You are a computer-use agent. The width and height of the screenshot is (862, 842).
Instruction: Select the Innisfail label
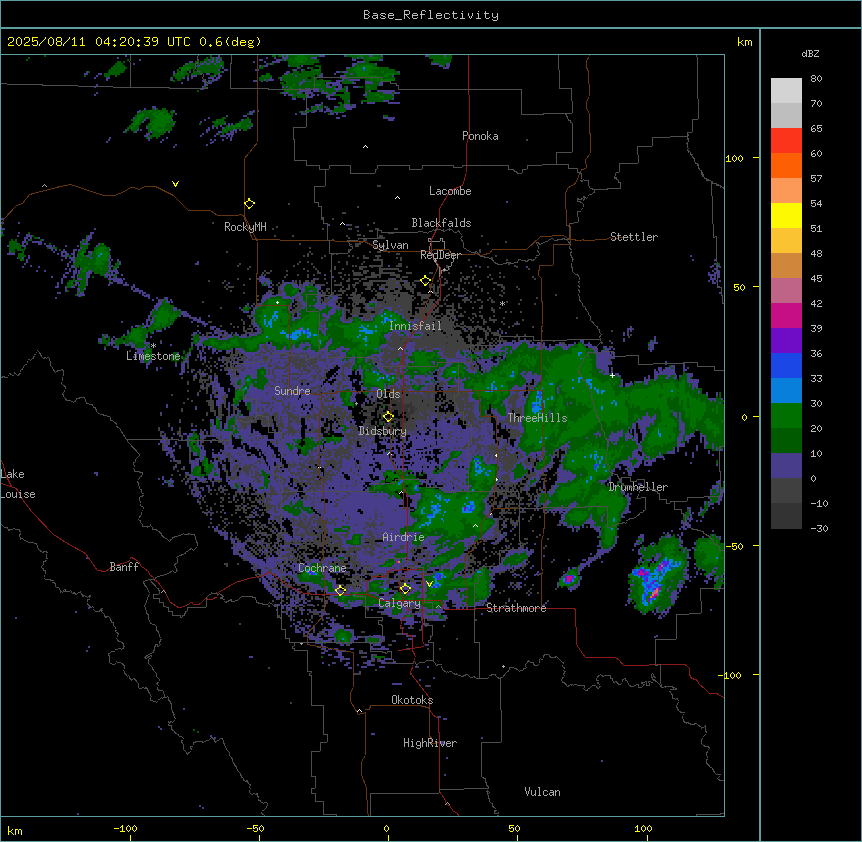415,326
